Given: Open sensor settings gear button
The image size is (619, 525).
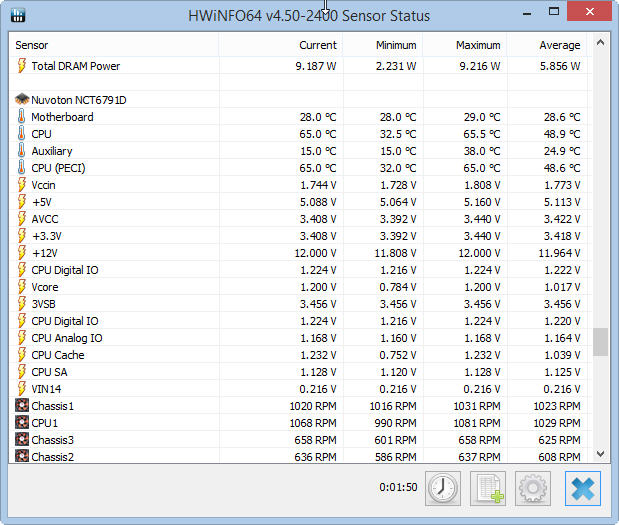Looking at the screenshot, I should (x=533, y=488).
